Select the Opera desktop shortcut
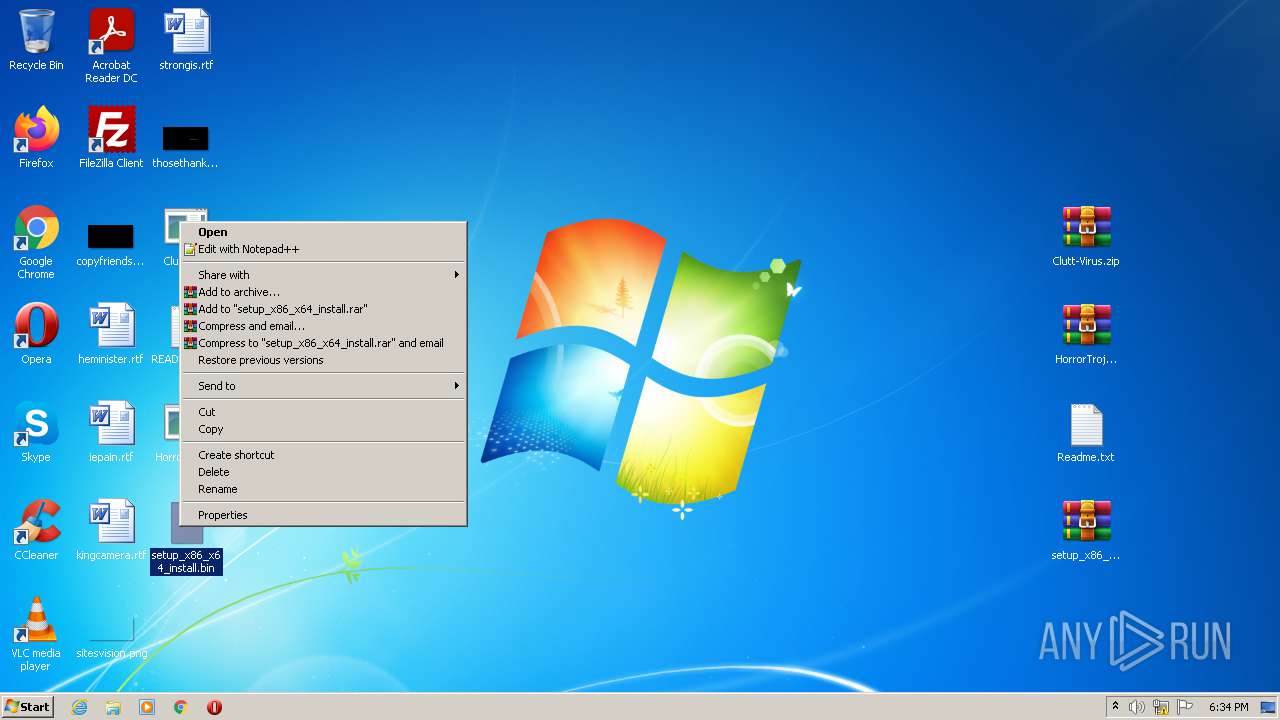The height and width of the screenshot is (720, 1280). pyautogui.click(x=36, y=334)
